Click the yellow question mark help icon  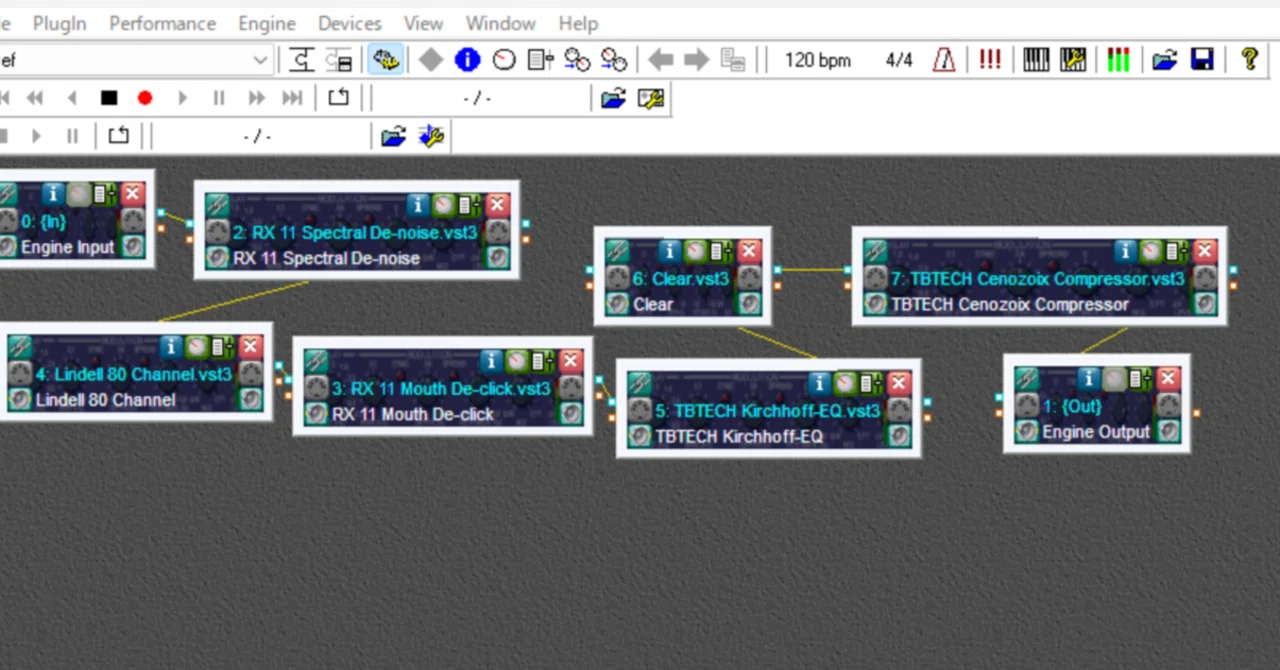click(1249, 60)
